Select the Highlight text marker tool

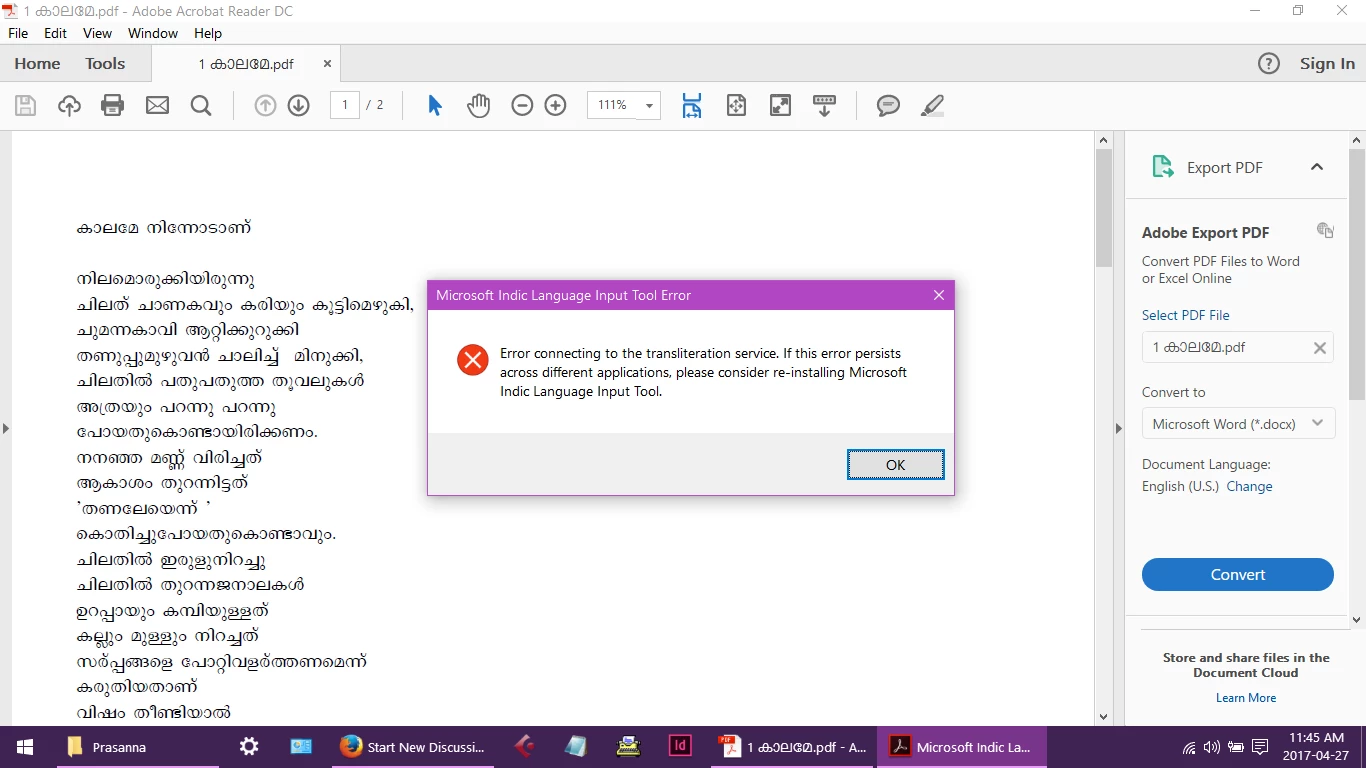point(932,105)
